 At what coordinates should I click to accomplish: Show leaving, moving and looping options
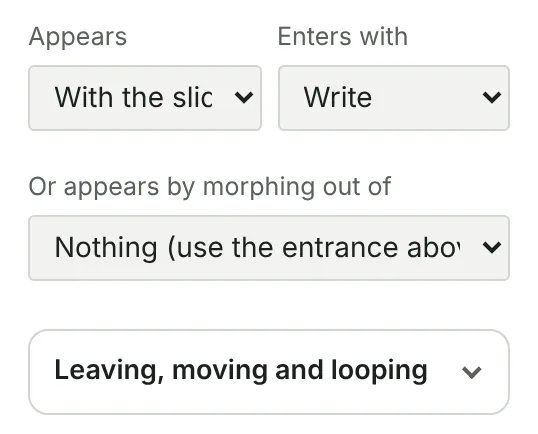click(x=269, y=372)
